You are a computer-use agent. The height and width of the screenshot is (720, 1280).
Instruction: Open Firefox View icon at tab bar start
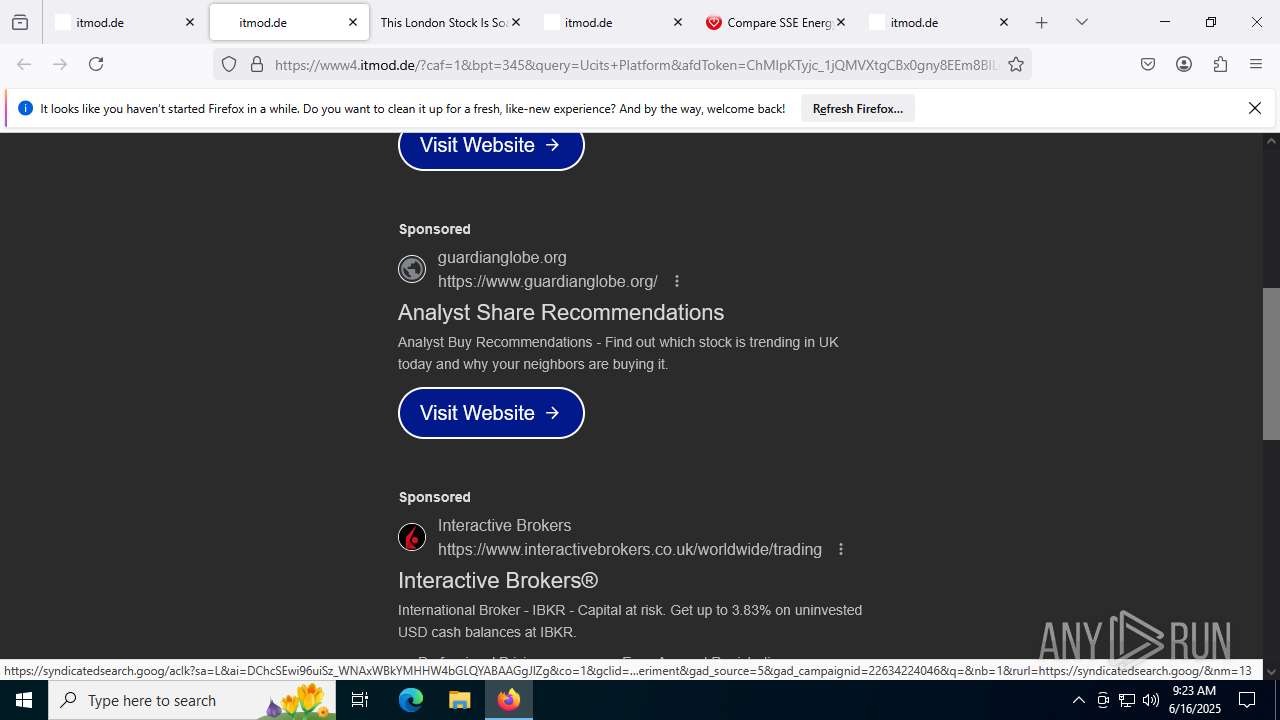click(20, 22)
